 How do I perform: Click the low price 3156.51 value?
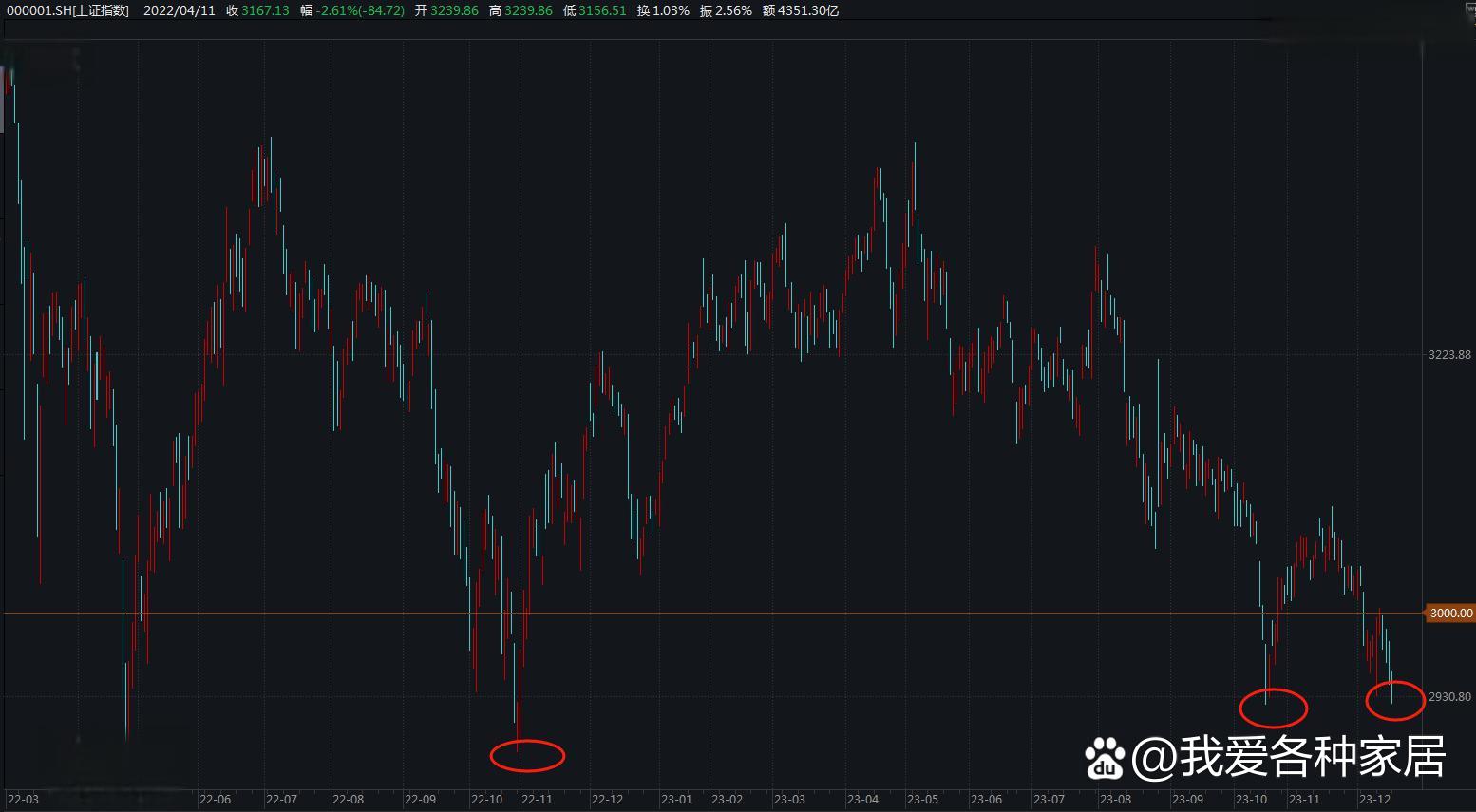coord(602,10)
